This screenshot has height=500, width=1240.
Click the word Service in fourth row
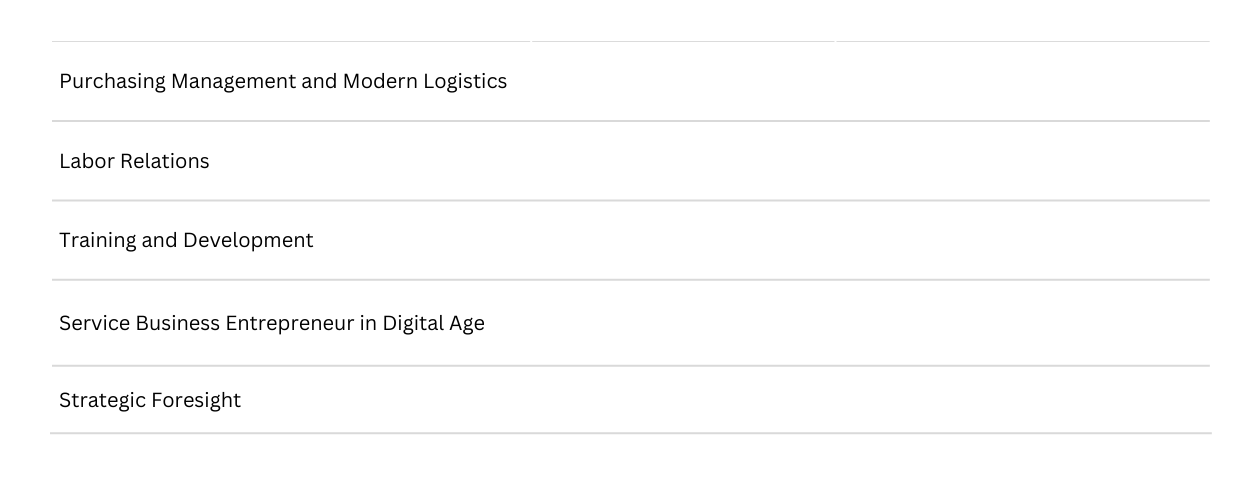(94, 323)
